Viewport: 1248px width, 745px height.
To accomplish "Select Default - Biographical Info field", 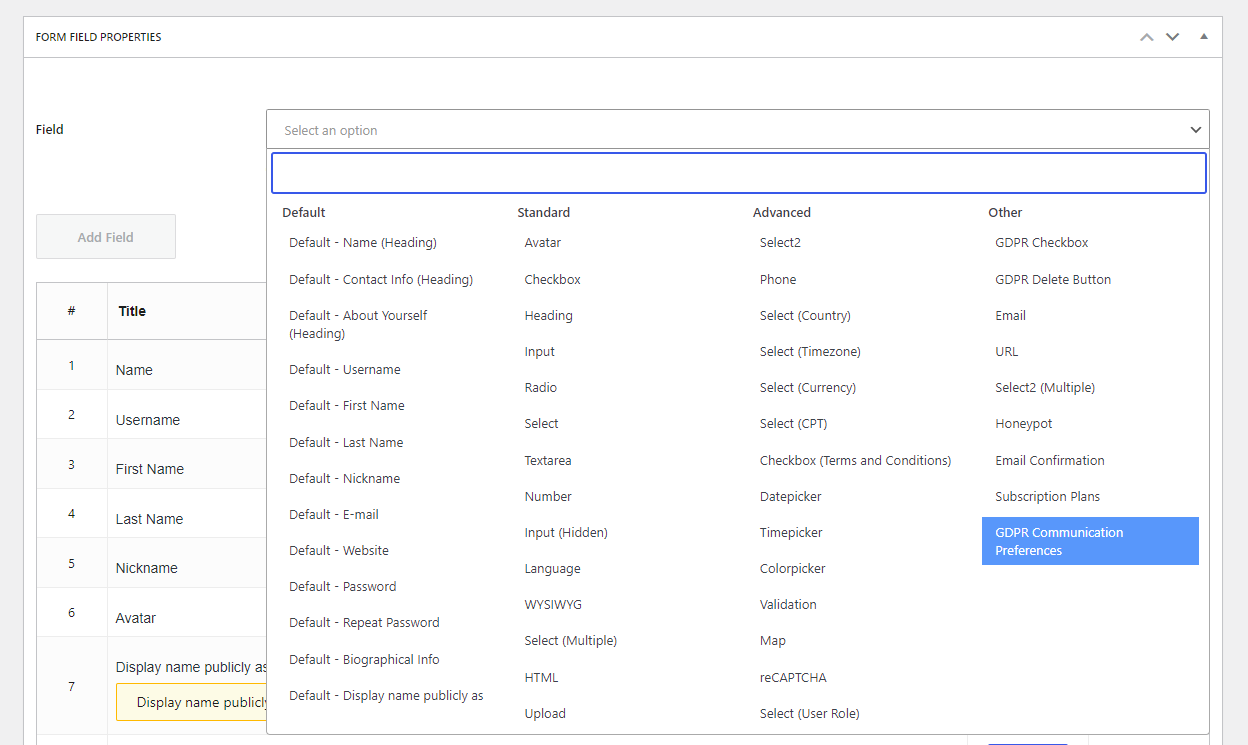I will 364,660.
